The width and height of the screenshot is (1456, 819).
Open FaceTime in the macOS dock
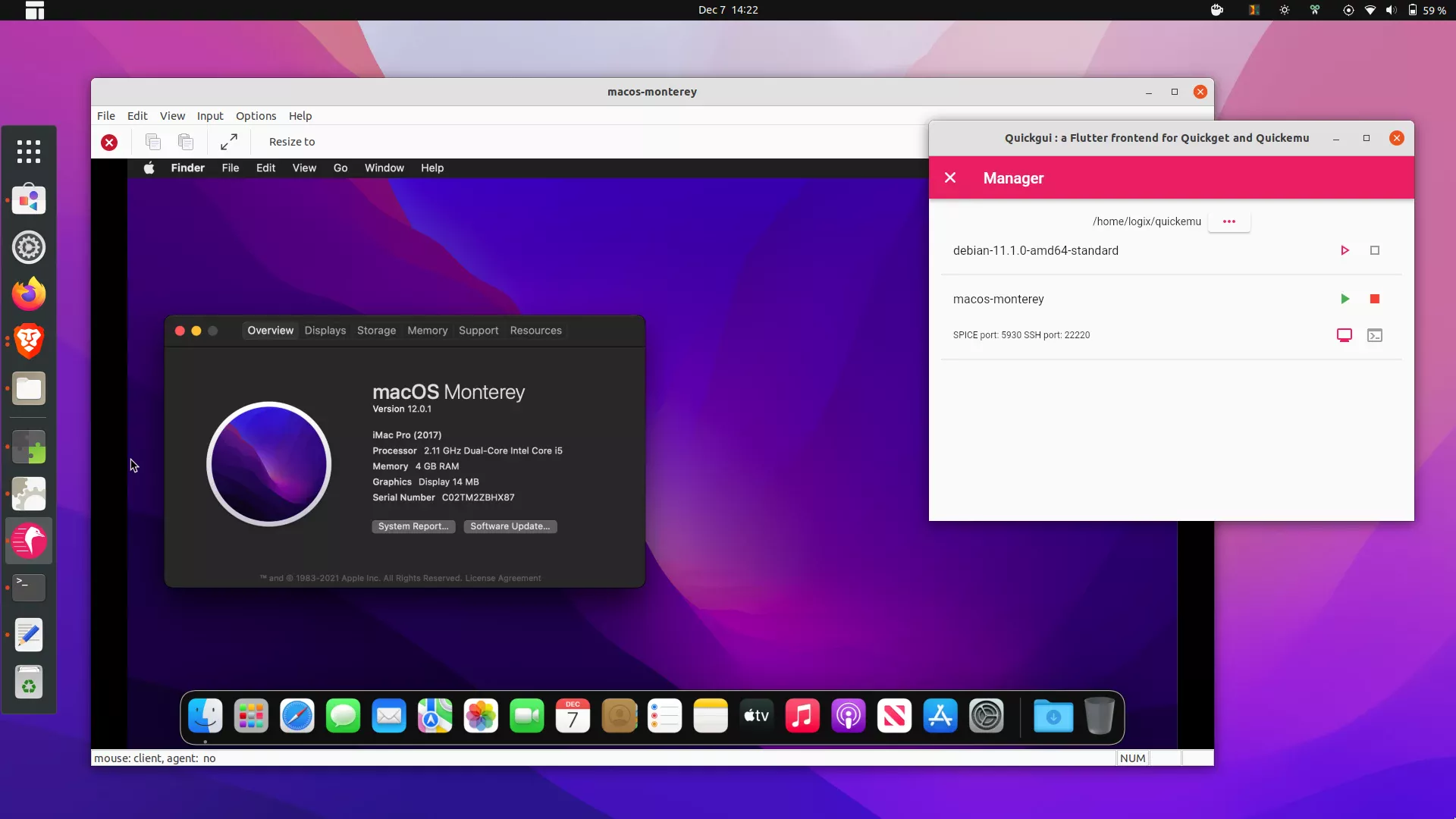point(527,716)
